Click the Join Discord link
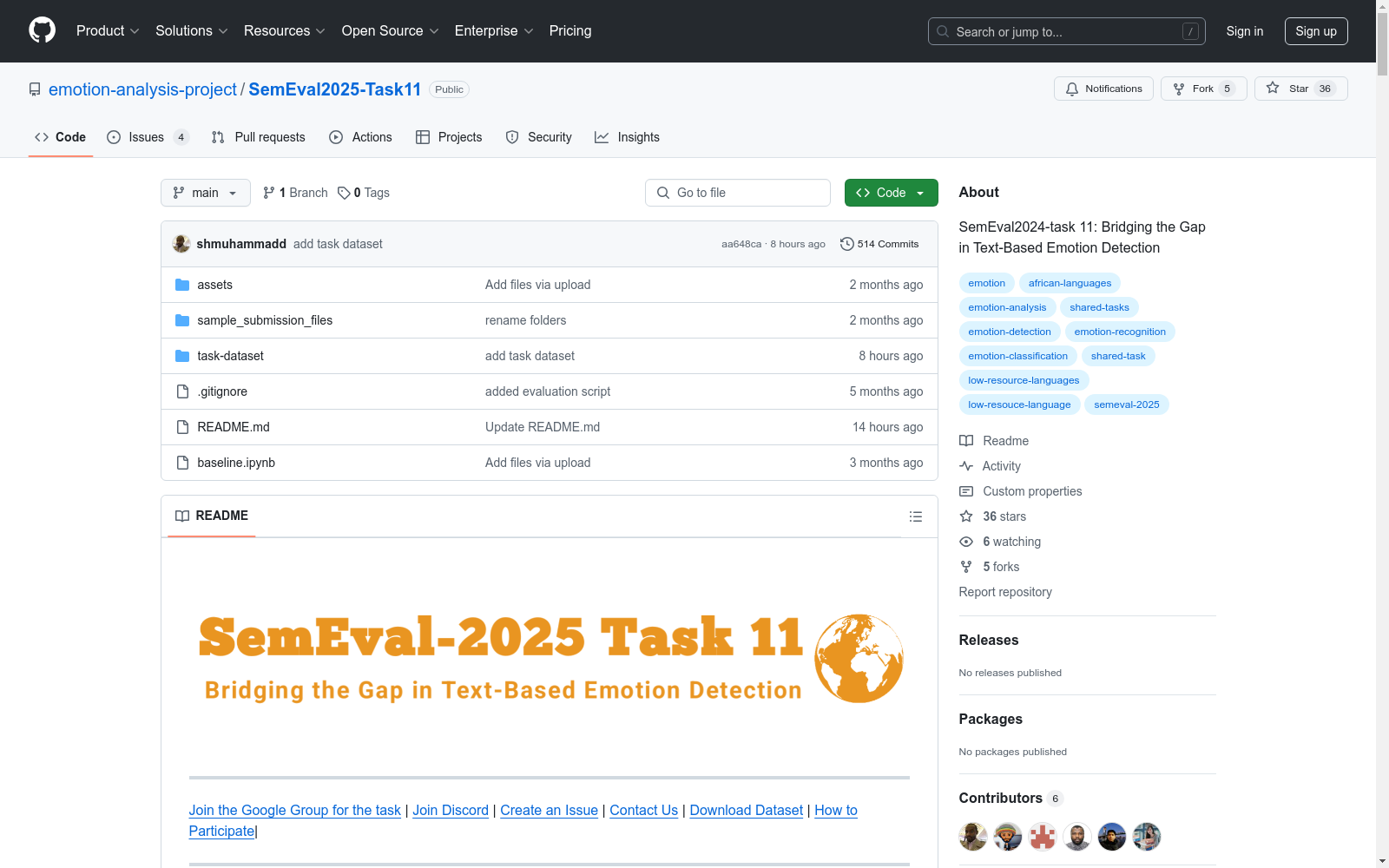The image size is (1389, 868). coord(451,810)
